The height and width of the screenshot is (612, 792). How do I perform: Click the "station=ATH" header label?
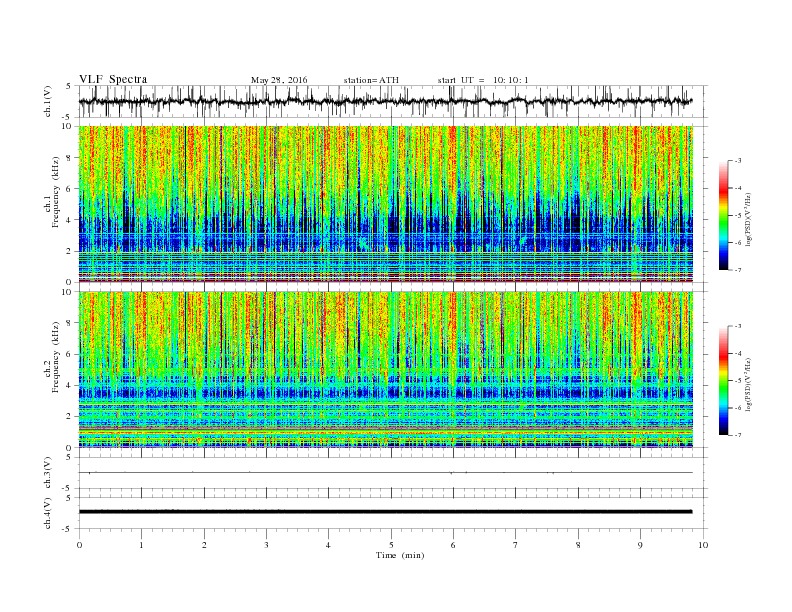(371, 80)
